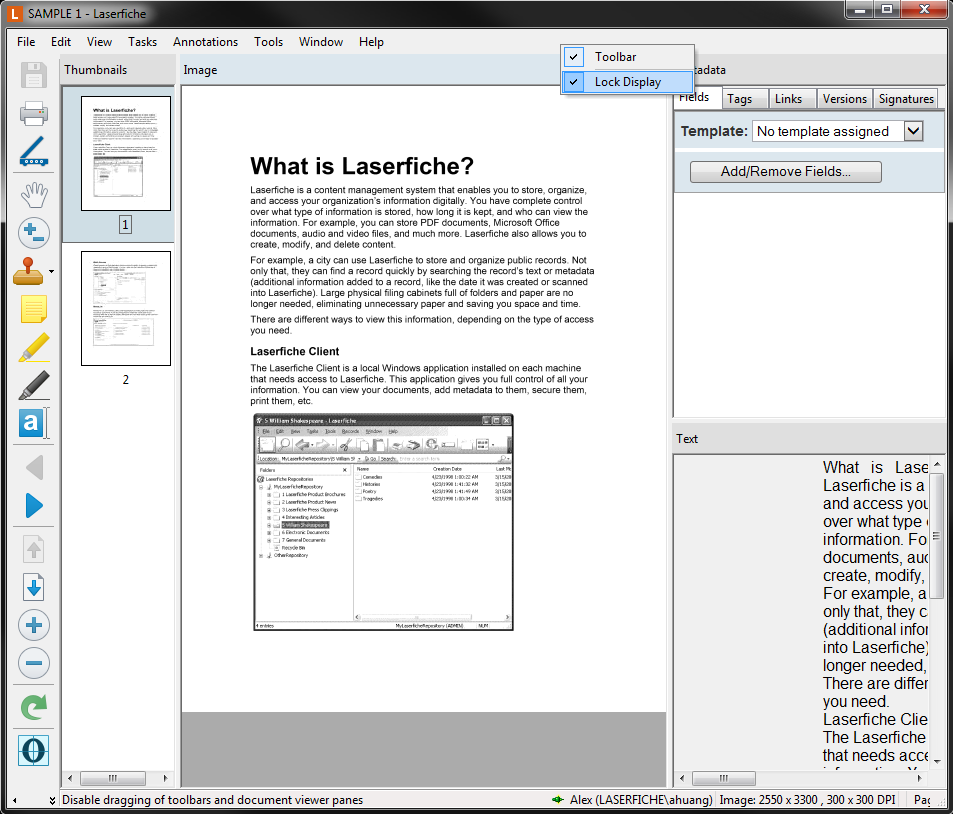The height and width of the screenshot is (814, 953).
Task: Maximize the Laserfiche window
Action: tap(887, 10)
